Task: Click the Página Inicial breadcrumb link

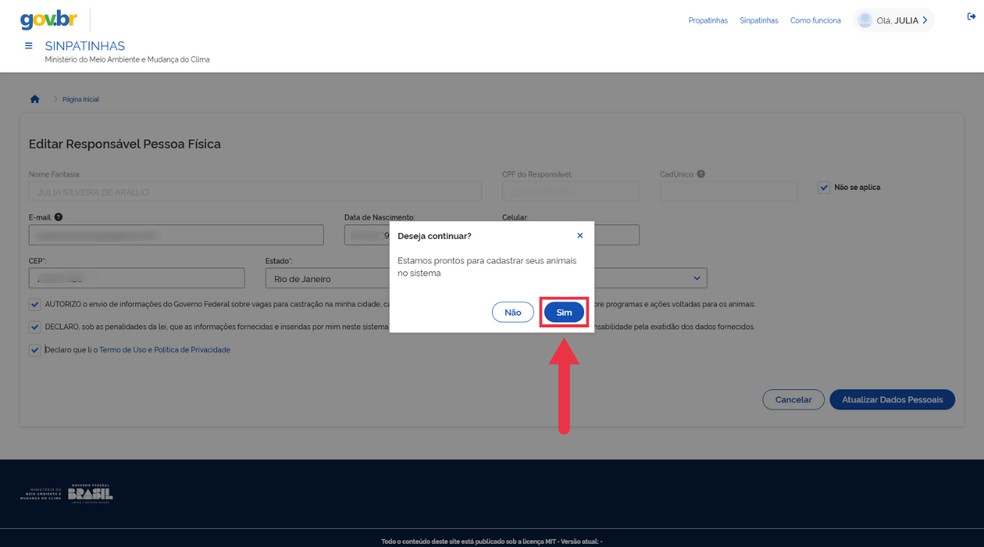Action: click(80, 99)
